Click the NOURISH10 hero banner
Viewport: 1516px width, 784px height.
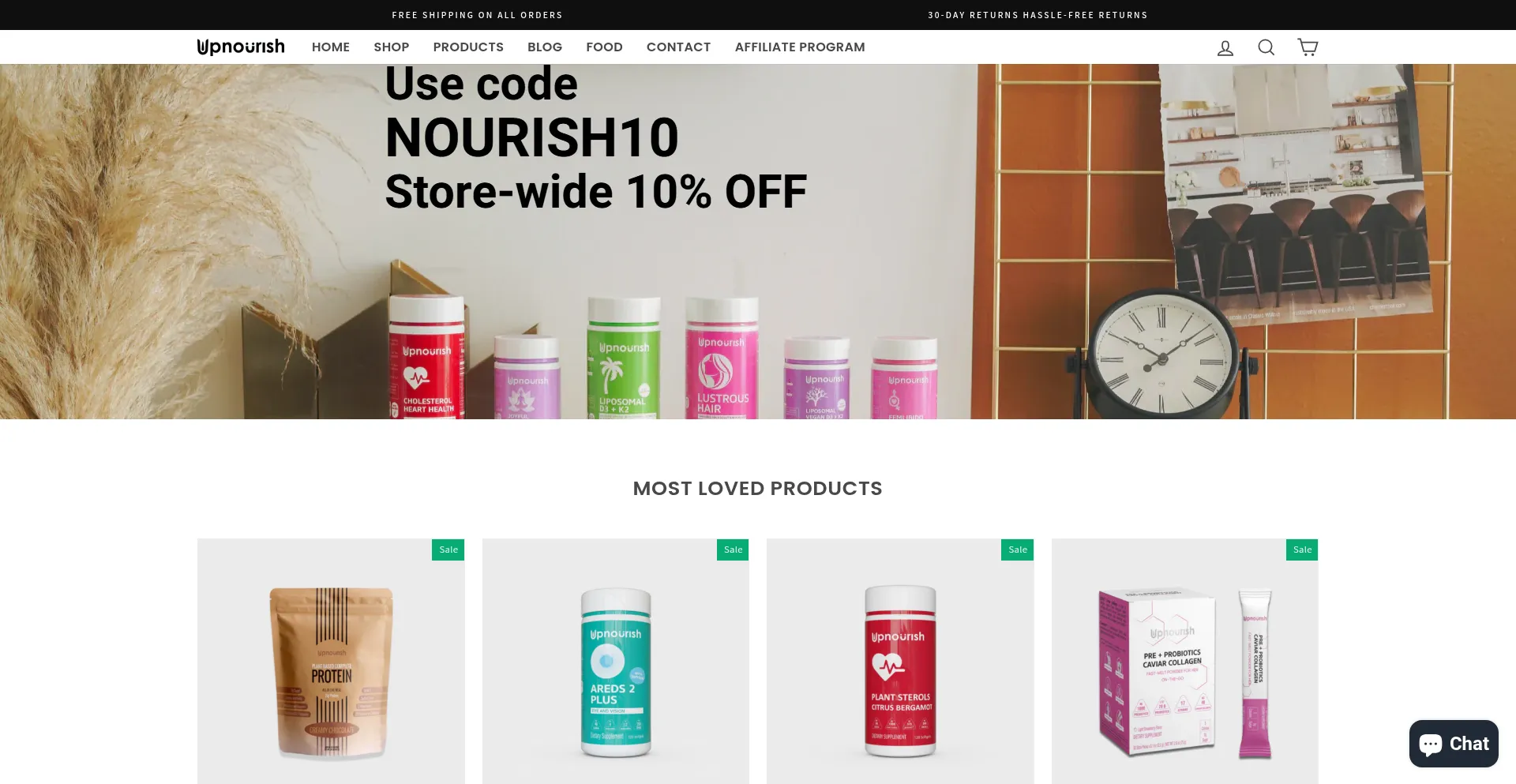(758, 242)
